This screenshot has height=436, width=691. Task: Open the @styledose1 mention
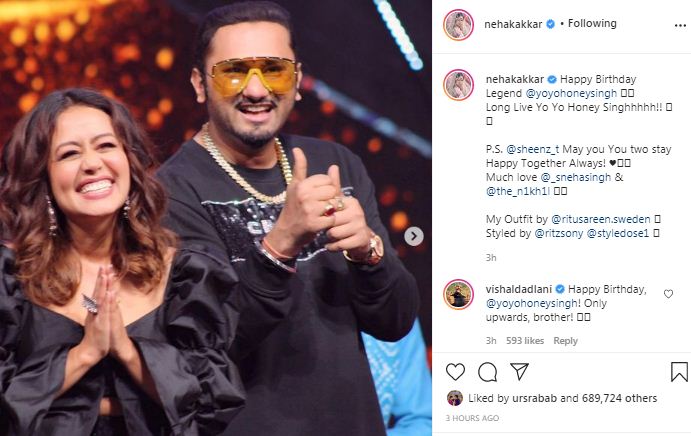click(x=618, y=233)
